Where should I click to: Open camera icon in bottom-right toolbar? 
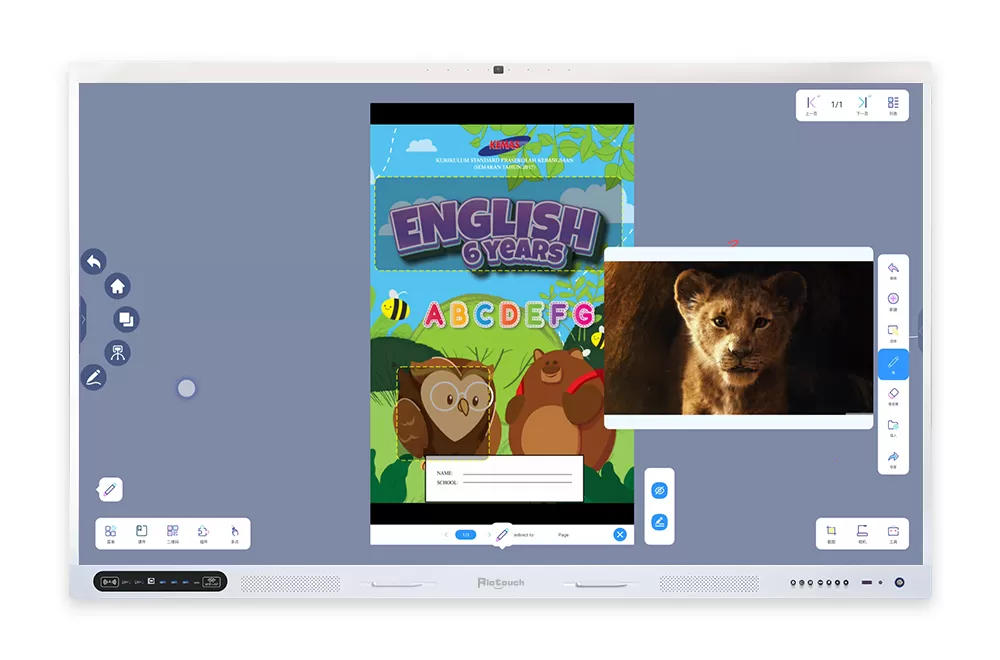coord(862,534)
